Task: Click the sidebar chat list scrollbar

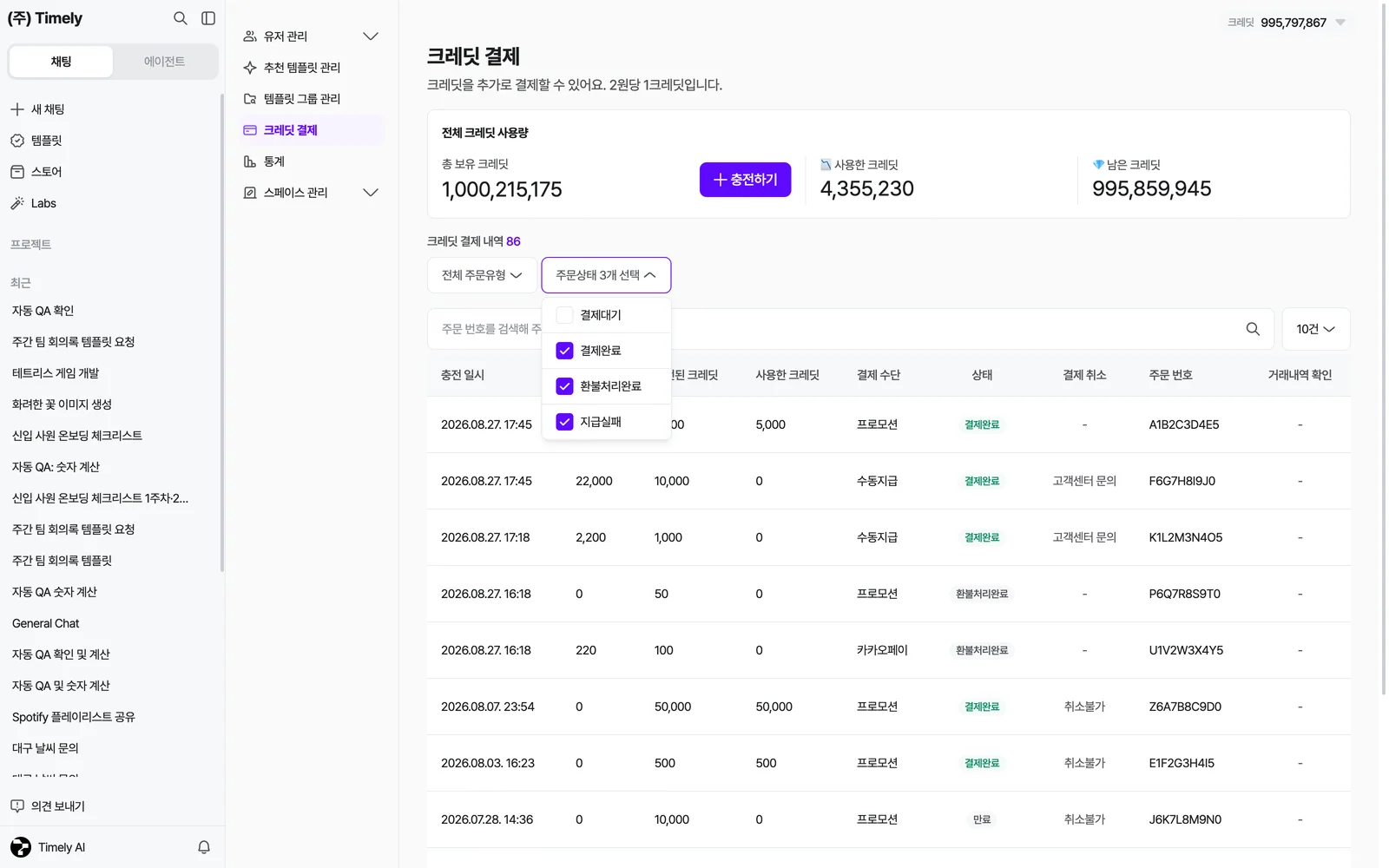Action: (x=222, y=333)
